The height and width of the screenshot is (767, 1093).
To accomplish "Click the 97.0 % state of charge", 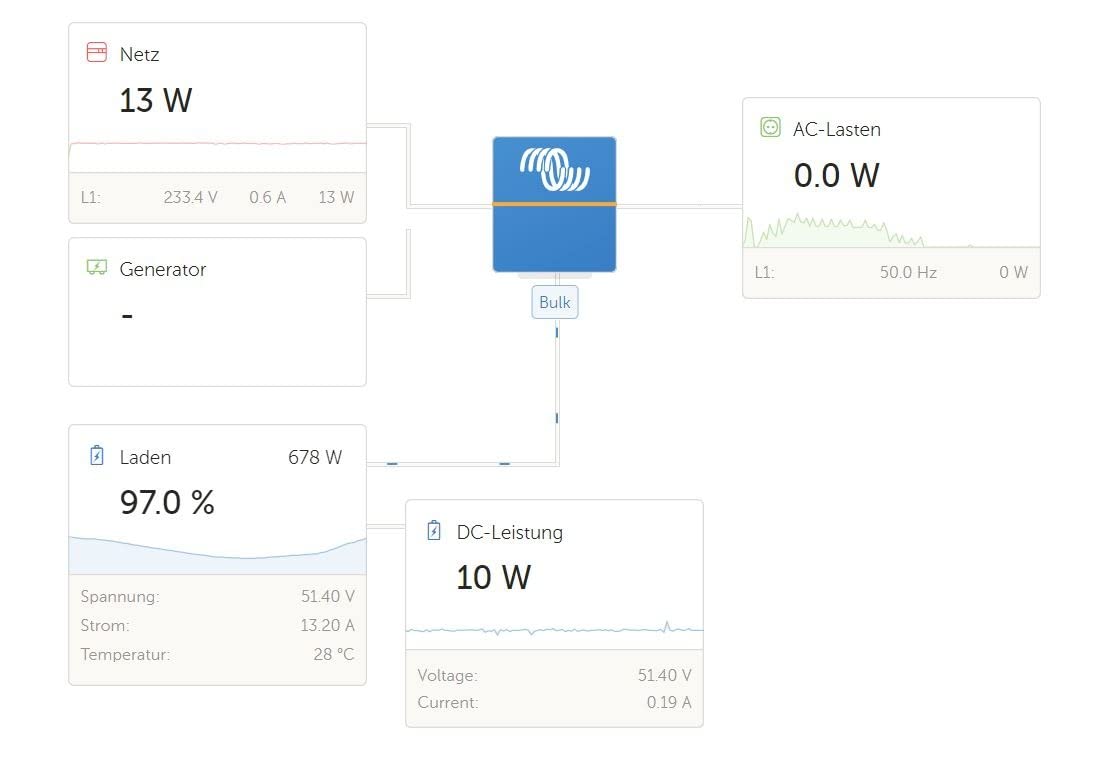I will pyautogui.click(x=167, y=503).
